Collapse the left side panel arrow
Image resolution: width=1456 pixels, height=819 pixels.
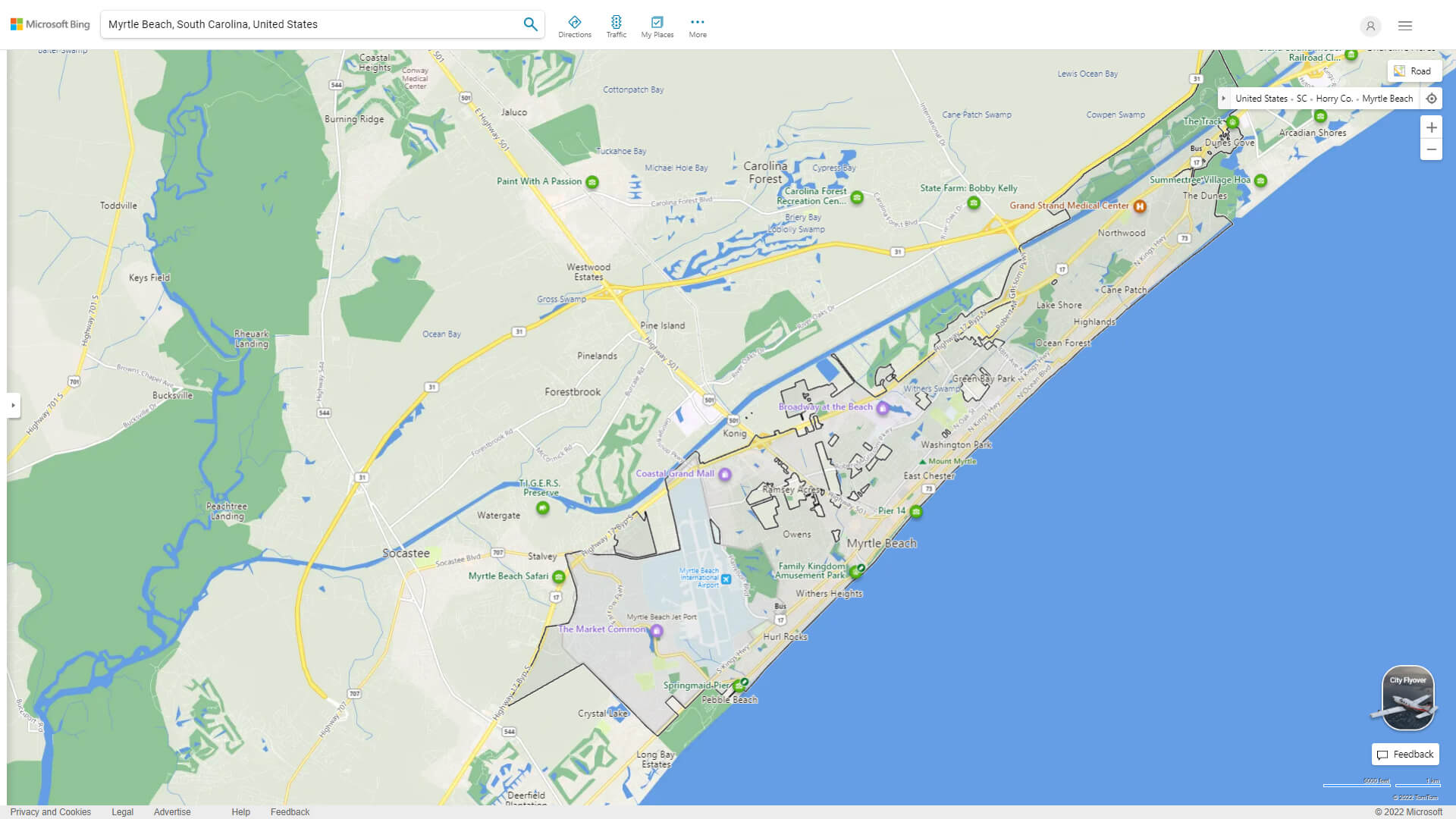(13, 406)
